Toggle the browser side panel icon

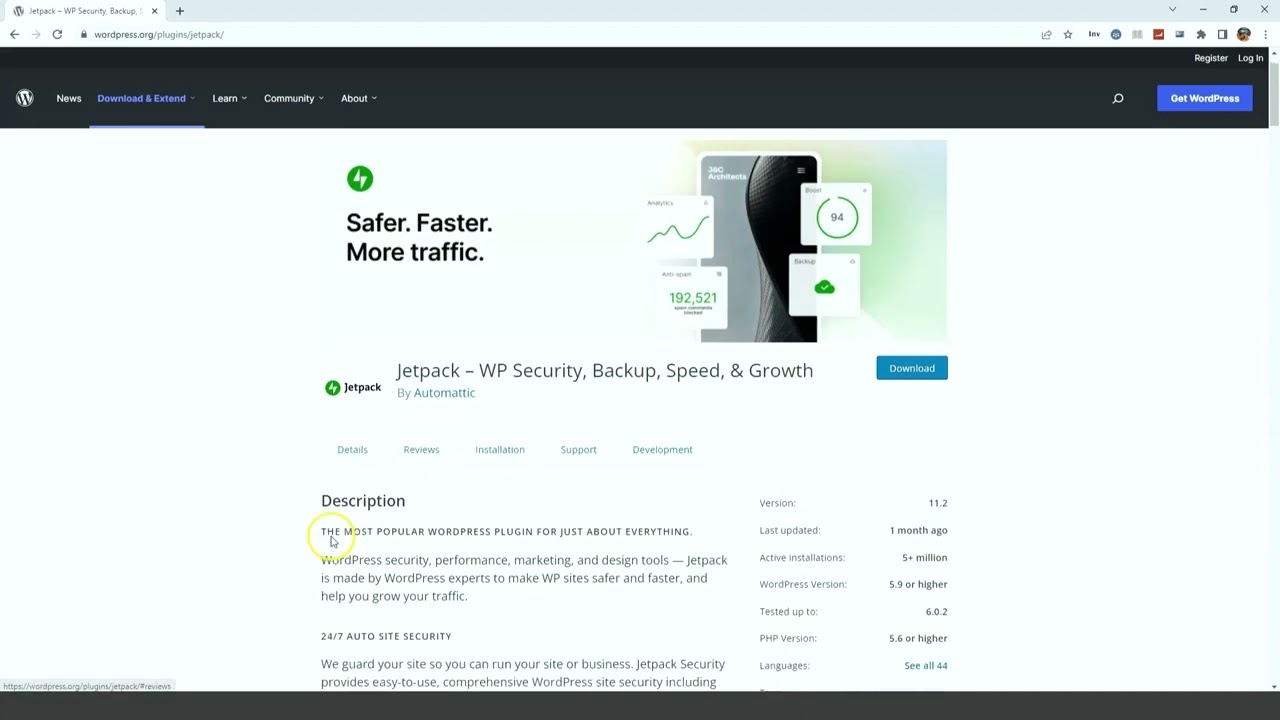click(1222, 34)
